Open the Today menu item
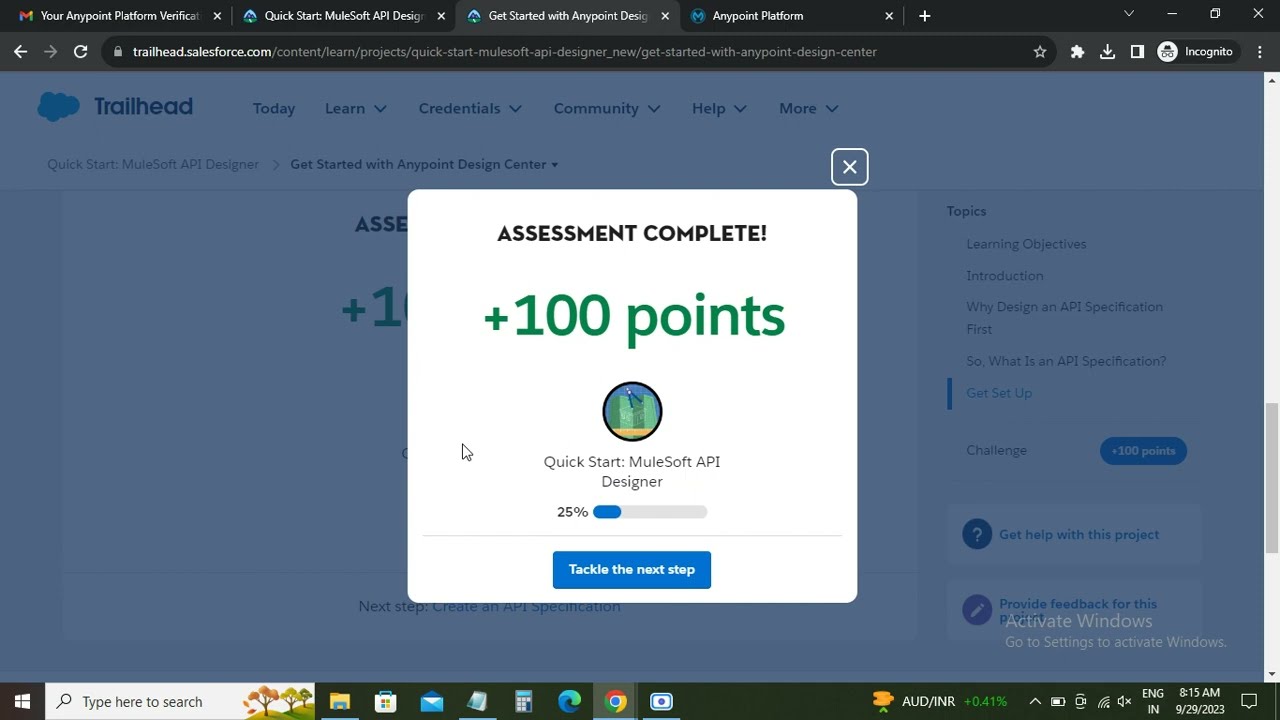This screenshot has width=1280, height=720. [x=274, y=108]
